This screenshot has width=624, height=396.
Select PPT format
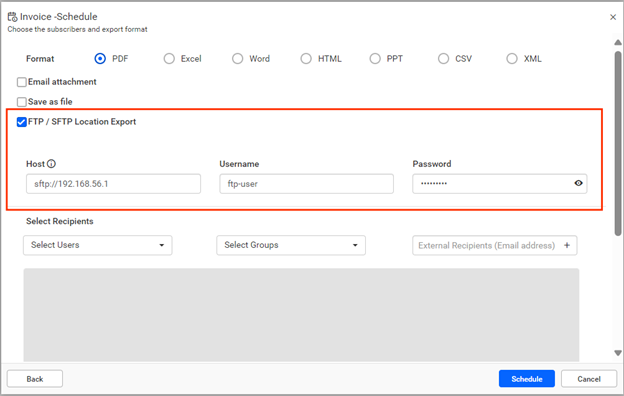pyautogui.click(x=375, y=59)
